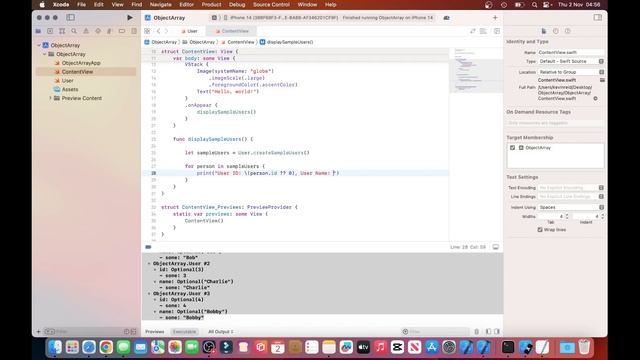Open the Project navigator folder icon
The image size is (640, 360).
[x=38, y=31]
